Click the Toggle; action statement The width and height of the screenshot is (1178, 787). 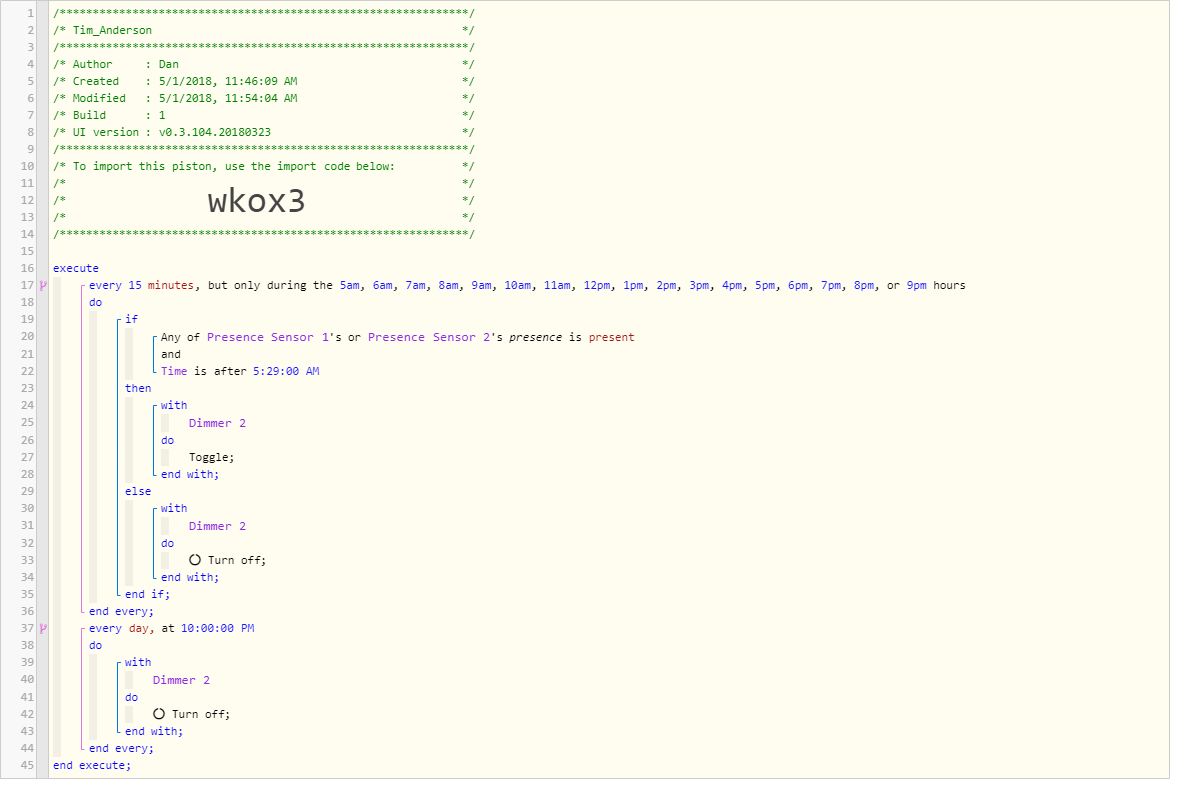pyautogui.click(x=211, y=457)
